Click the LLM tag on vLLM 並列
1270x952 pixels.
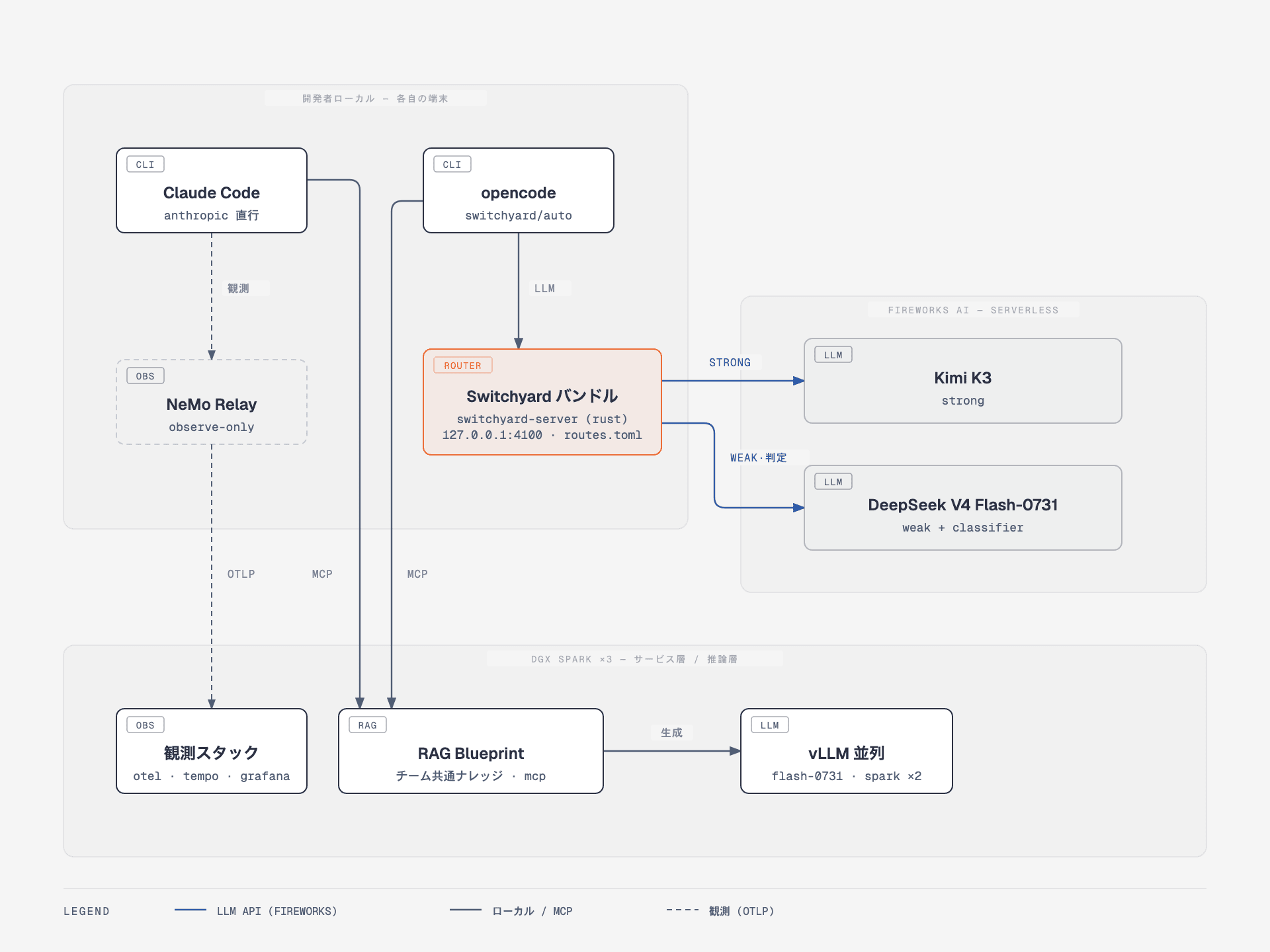pyautogui.click(x=770, y=725)
